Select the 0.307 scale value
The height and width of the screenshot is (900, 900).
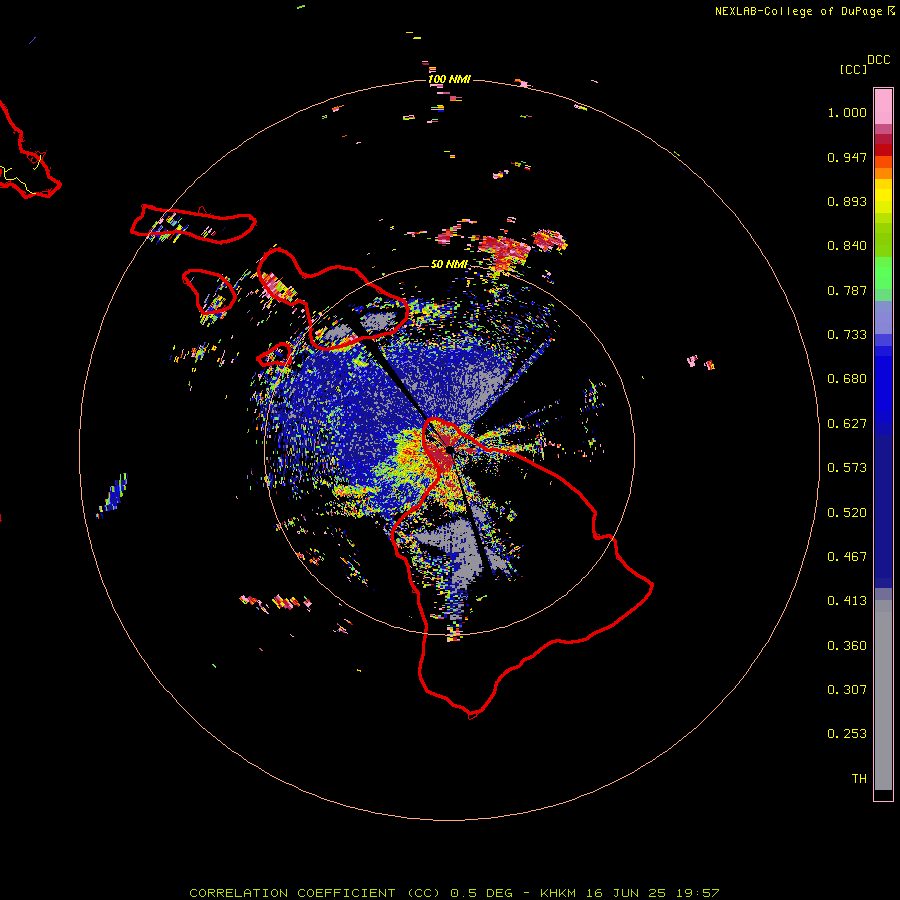[x=847, y=690]
